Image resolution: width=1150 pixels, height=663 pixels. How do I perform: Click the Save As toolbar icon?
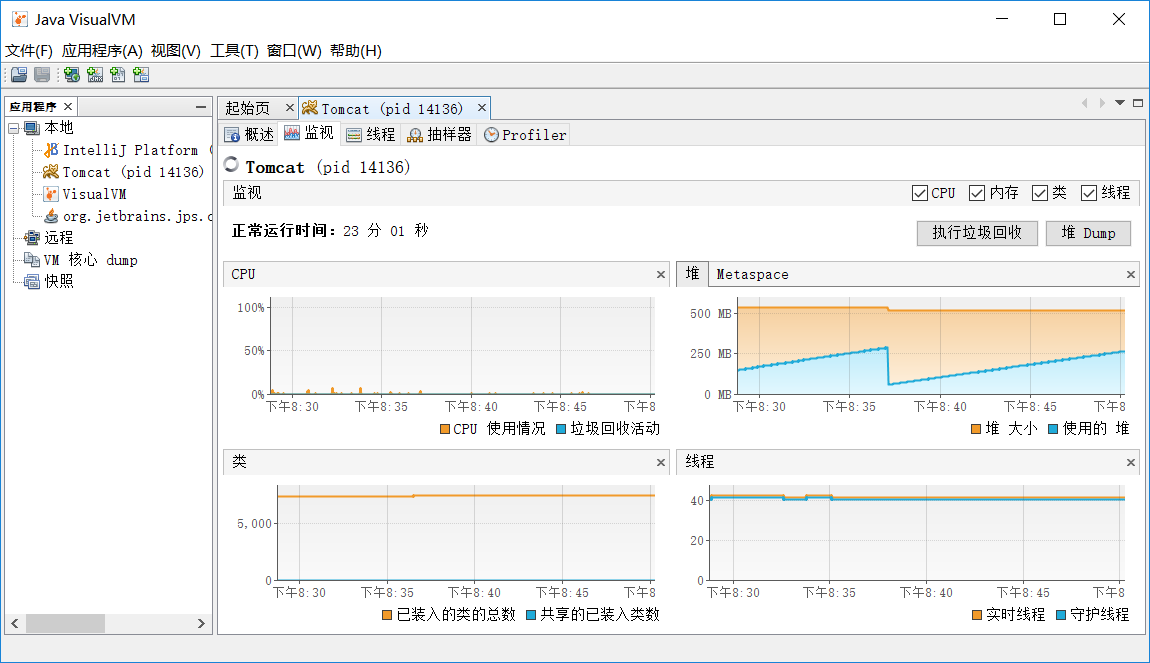43,74
